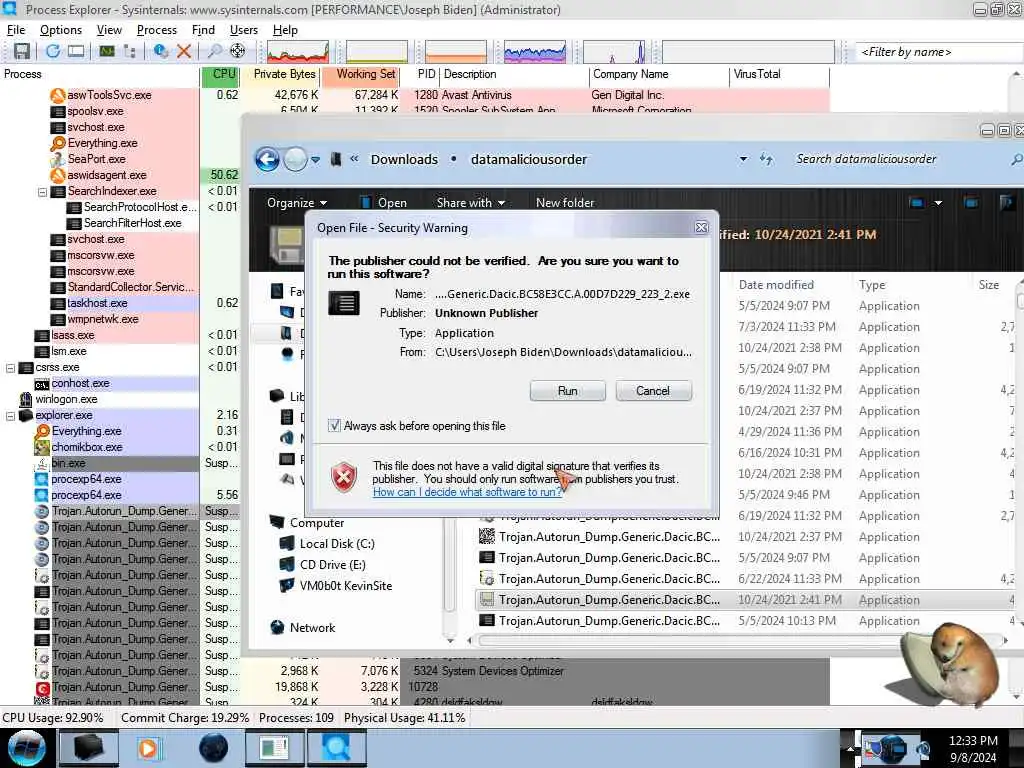Click the chevron before Downloads in address bar
The image size is (1024, 768).
(355, 159)
